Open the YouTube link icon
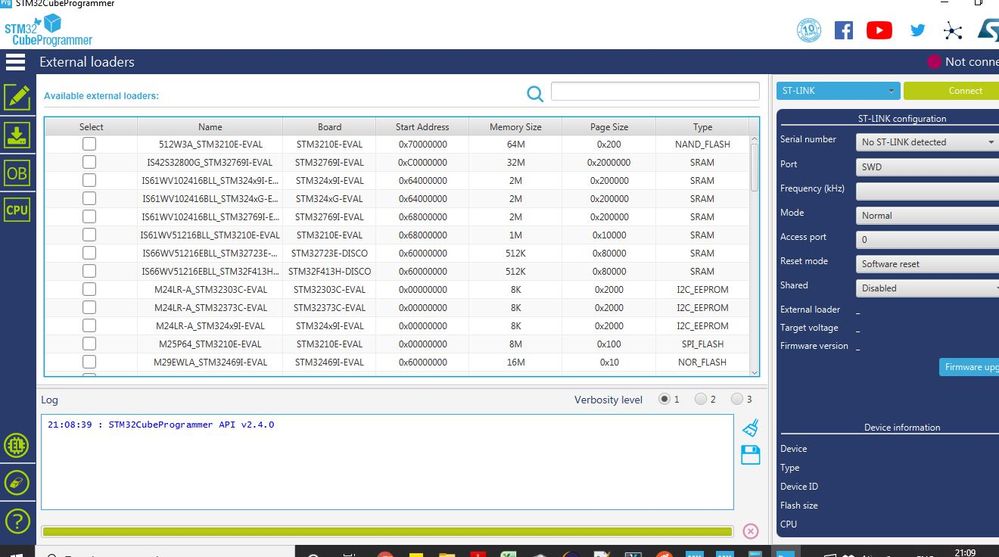Image resolution: width=999 pixels, height=557 pixels. tap(879, 30)
